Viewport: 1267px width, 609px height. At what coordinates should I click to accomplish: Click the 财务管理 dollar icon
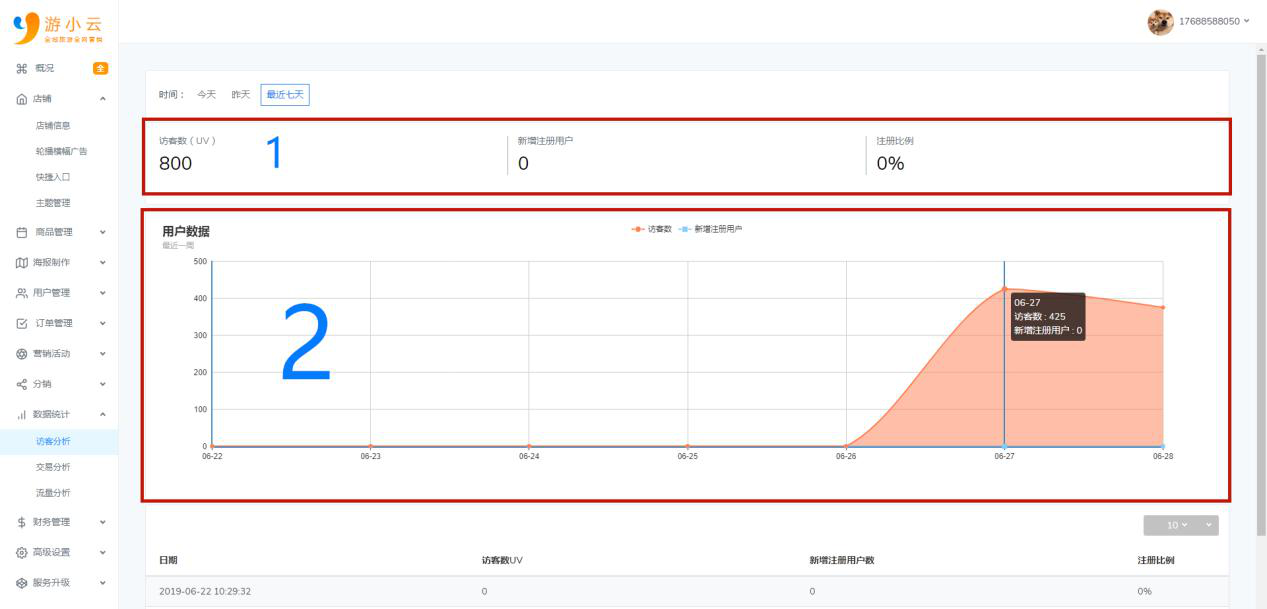[x=22, y=522]
